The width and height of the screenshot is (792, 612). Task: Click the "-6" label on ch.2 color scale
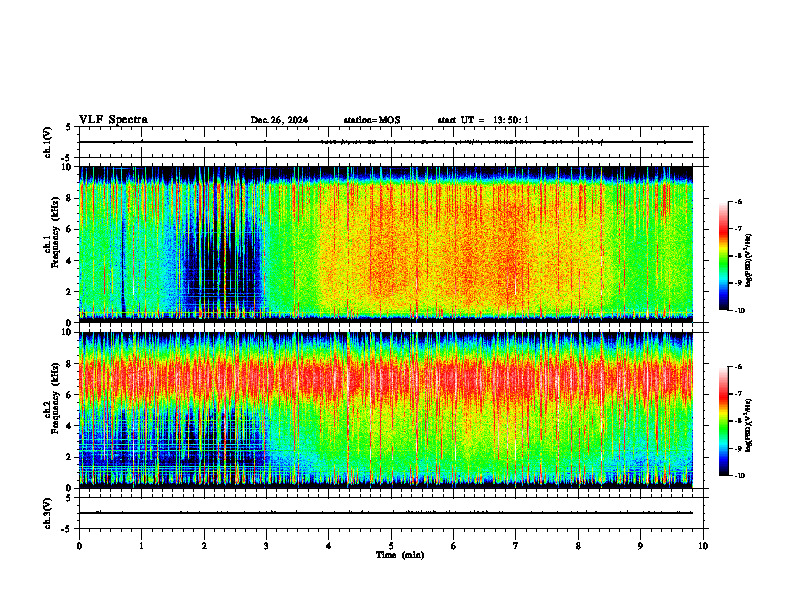coord(738,367)
